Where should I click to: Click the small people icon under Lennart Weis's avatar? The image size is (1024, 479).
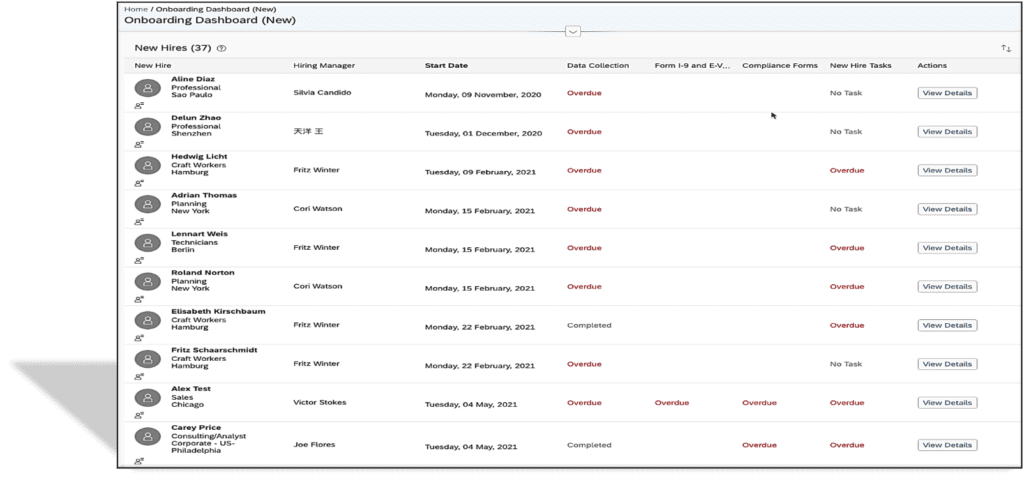pos(139,261)
